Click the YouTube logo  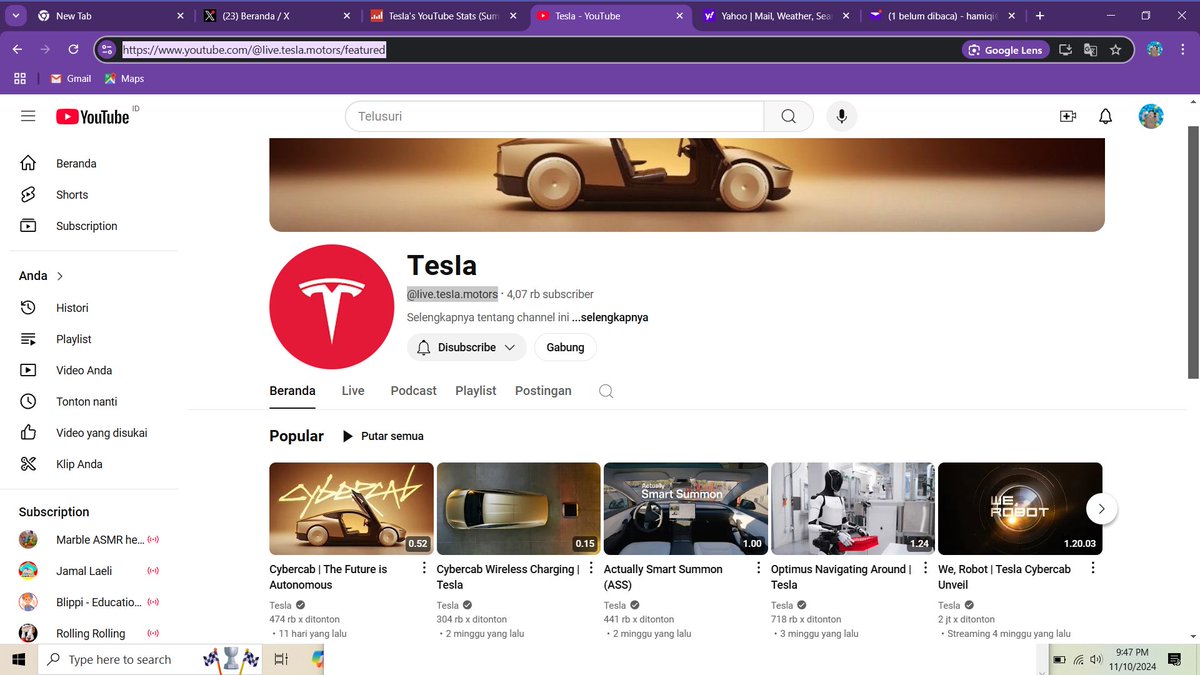point(94,117)
